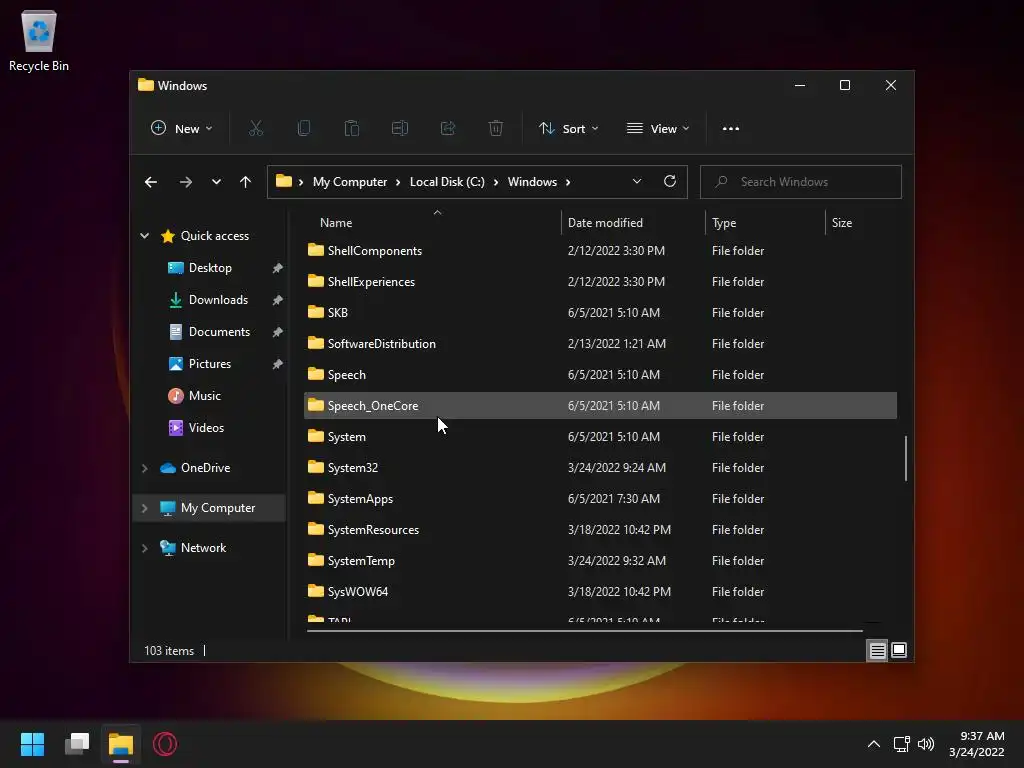This screenshot has height=768, width=1024.
Task: Select the Speech folder row
Action: 600,375
